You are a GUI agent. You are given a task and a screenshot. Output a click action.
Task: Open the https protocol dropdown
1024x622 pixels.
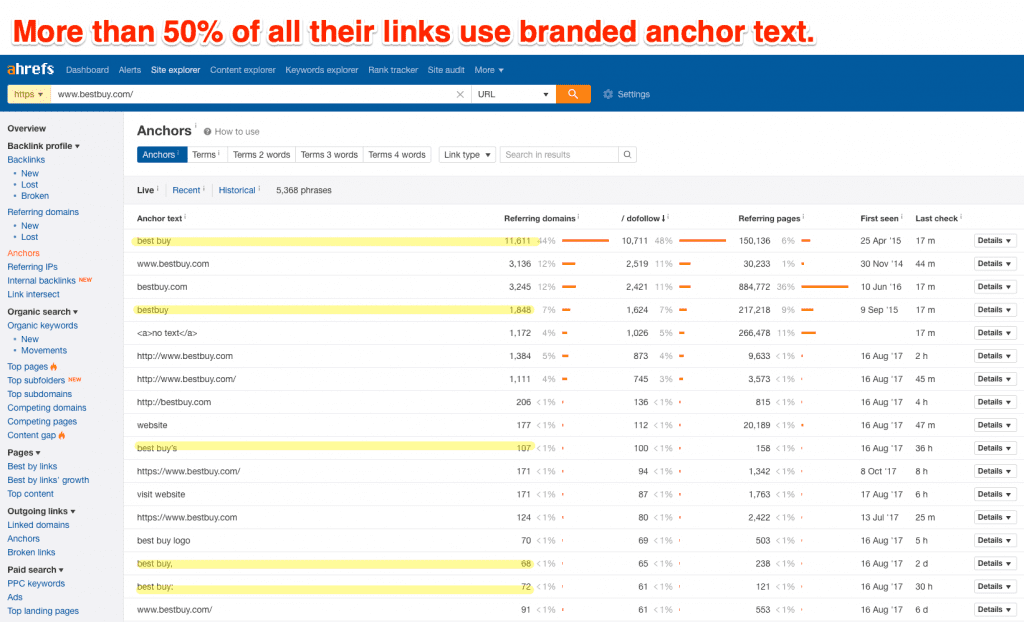[29, 94]
